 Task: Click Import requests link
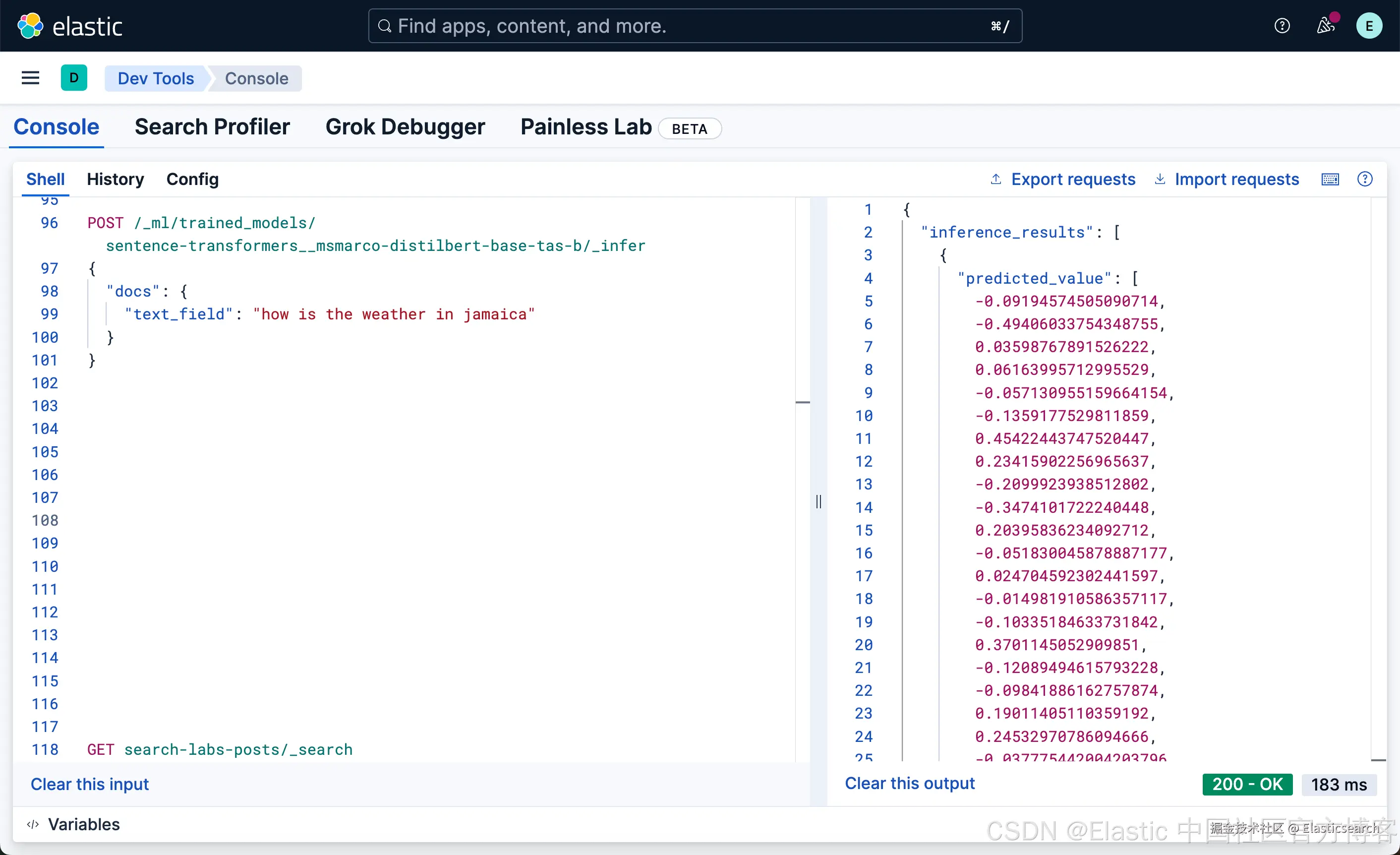click(1236, 180)
